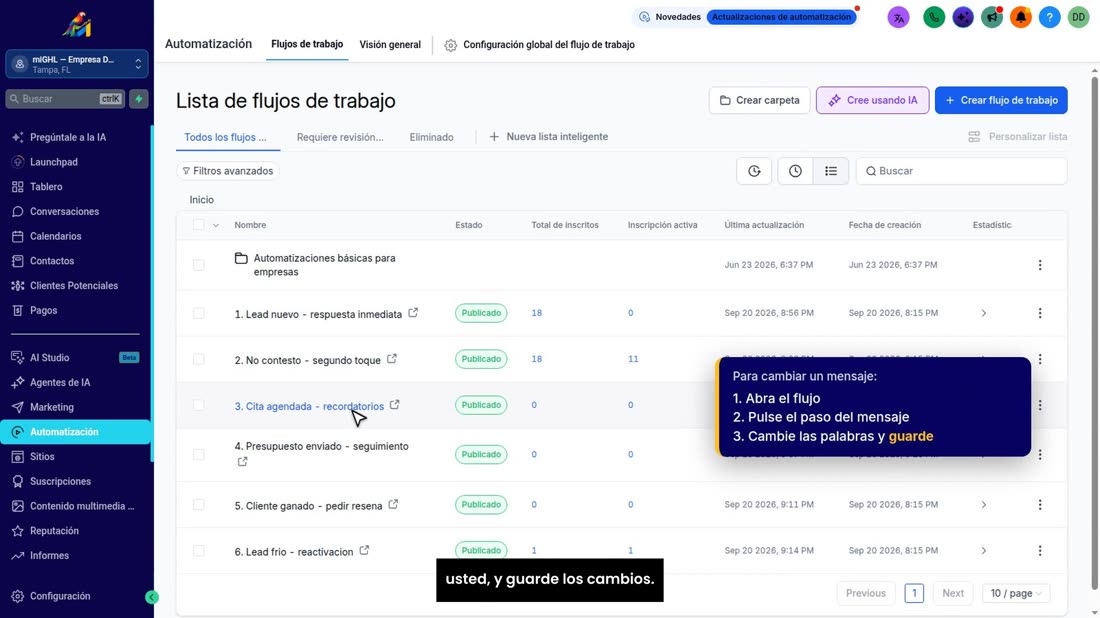Toggle the select-all header checkbox
Image resolution: width=1100 pixels, height=618 pixels.
(x=199, y=225)
